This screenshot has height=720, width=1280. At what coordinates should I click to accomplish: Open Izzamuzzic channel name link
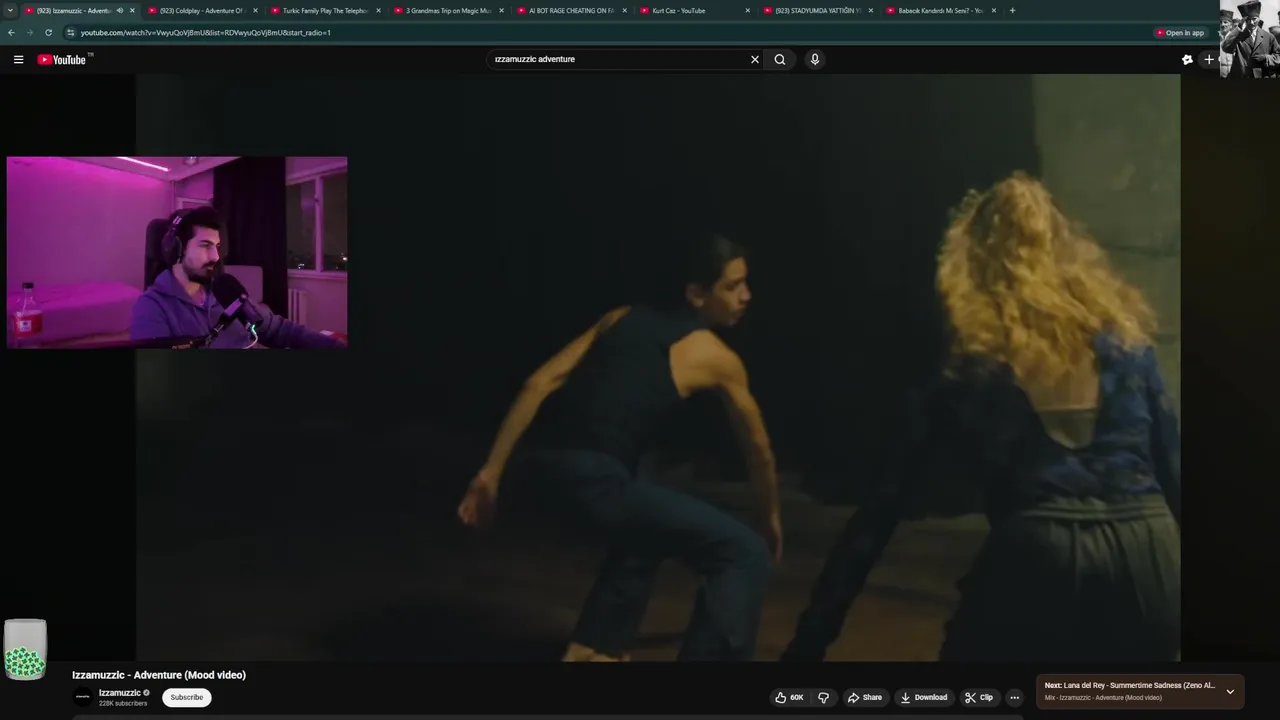120,692
